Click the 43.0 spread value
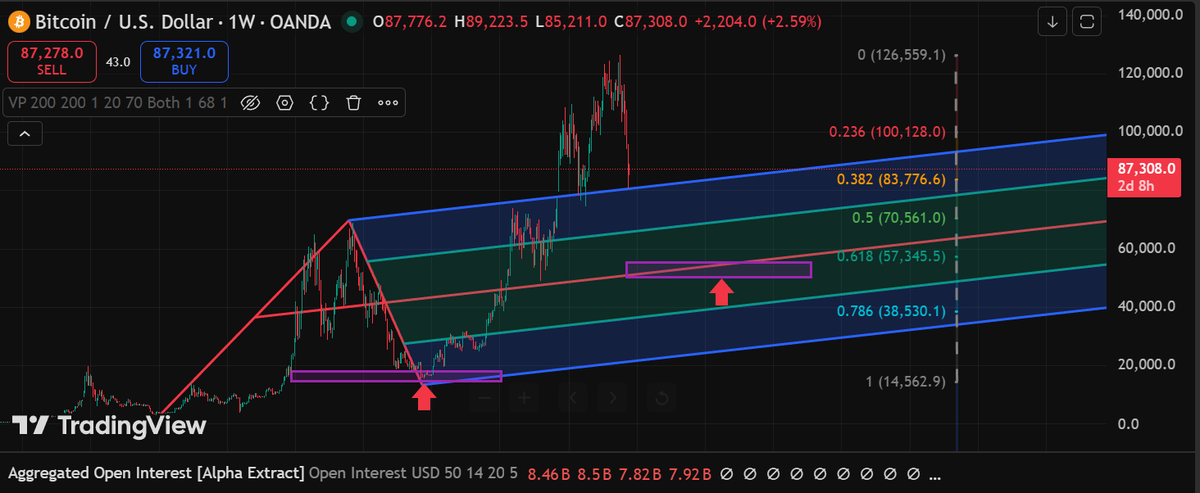Image resolution: width=1200 pixels, height=493 pixels. click(118, 62)
